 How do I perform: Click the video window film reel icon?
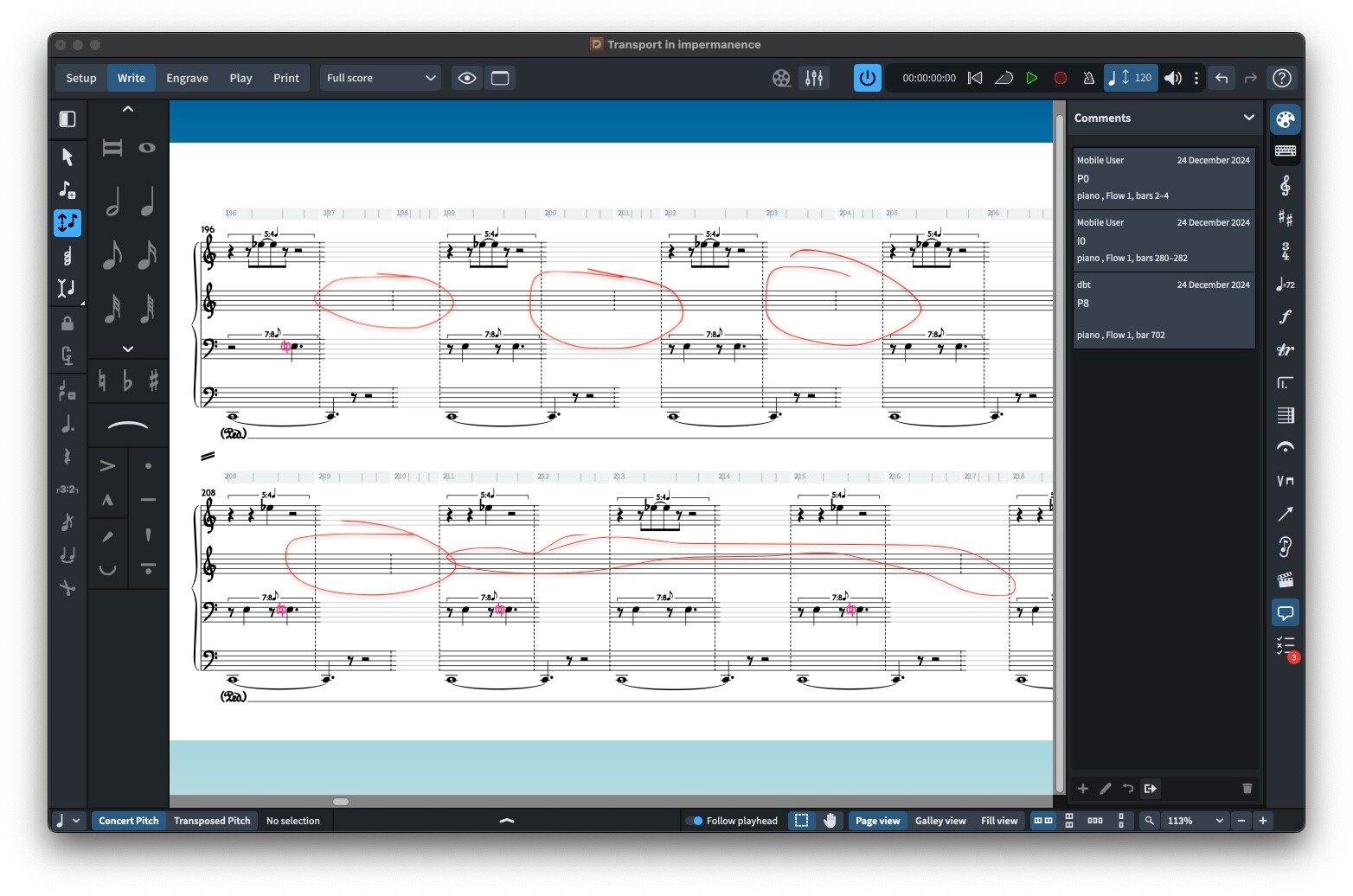pyautogui.click(x=781, y=78)
